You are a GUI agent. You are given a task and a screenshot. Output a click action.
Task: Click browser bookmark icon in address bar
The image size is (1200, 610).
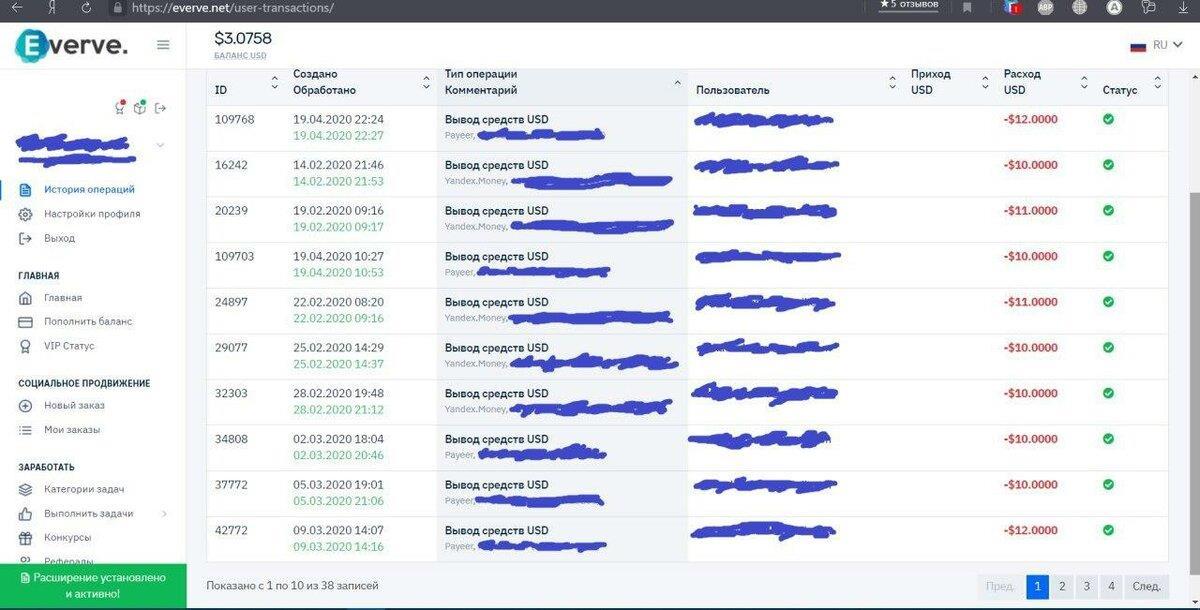click(x=967, y=7)
